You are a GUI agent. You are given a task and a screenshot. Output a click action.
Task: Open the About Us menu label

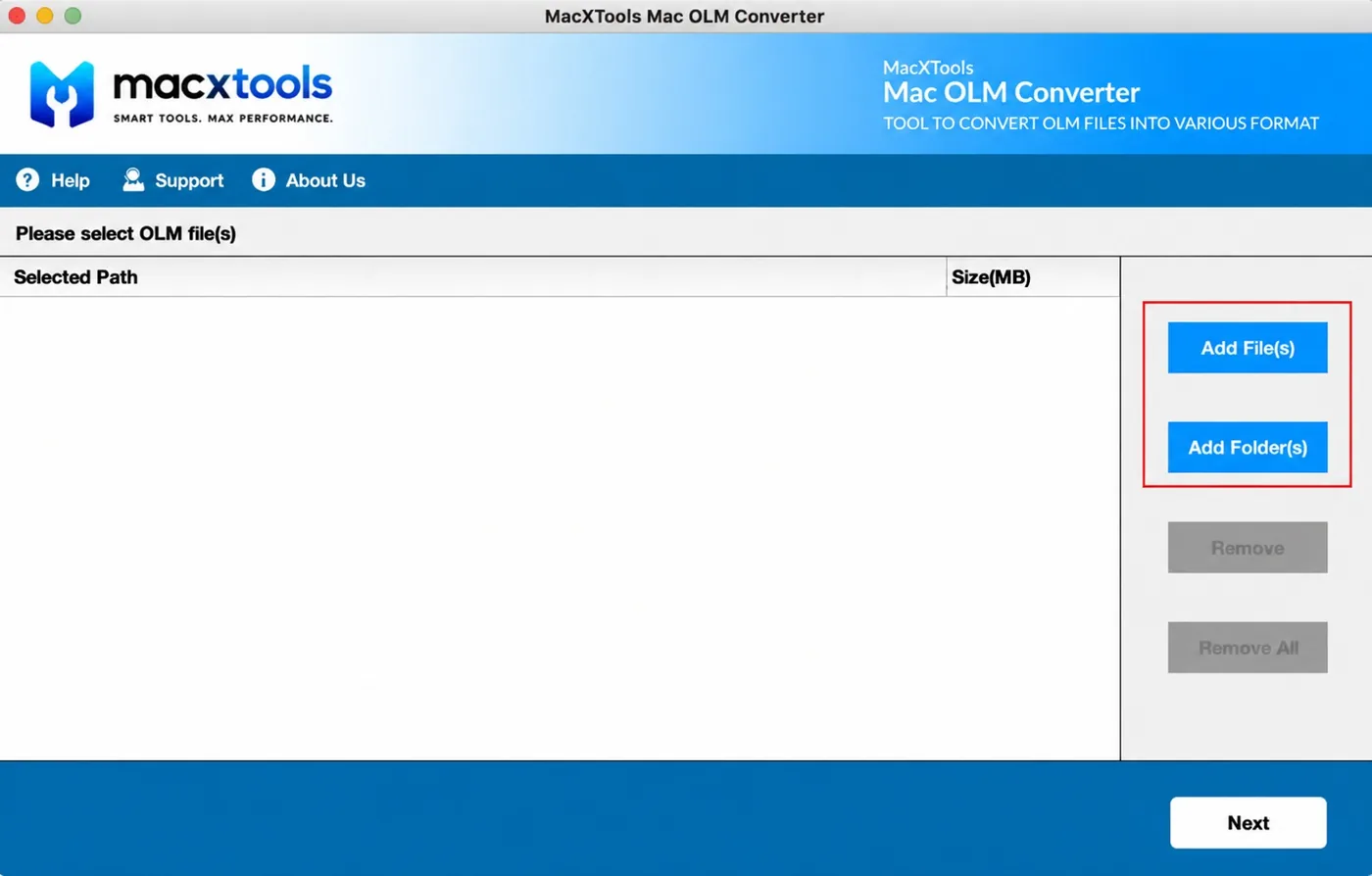325,180
